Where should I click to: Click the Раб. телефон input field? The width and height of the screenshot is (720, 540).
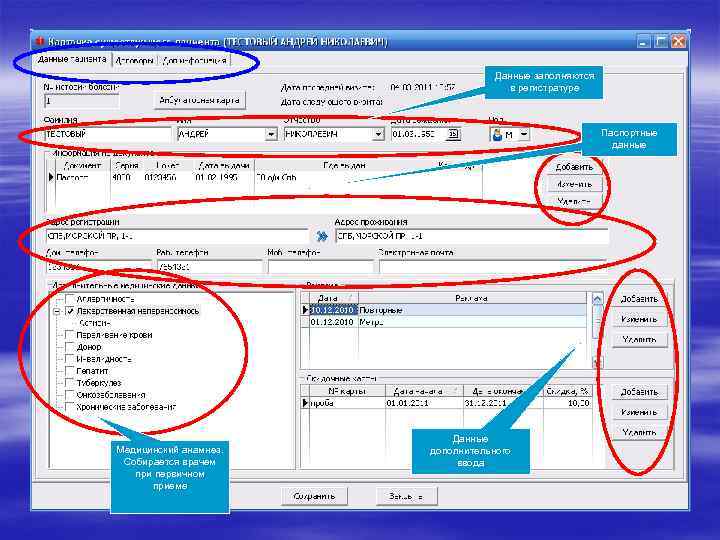tap(209, 267)
